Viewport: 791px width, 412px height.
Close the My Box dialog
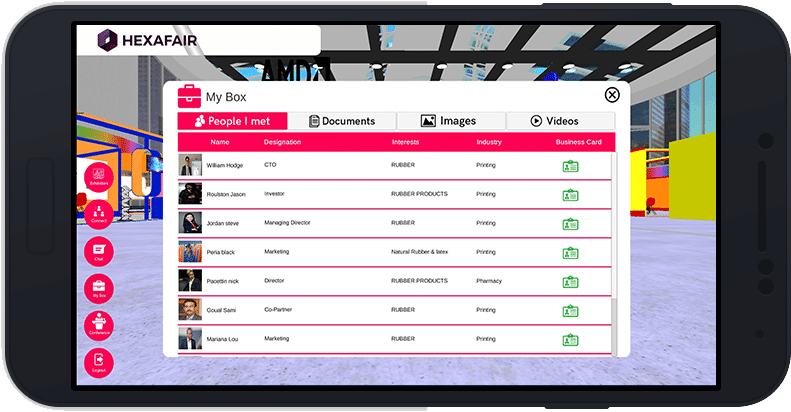tap(612, 95)
